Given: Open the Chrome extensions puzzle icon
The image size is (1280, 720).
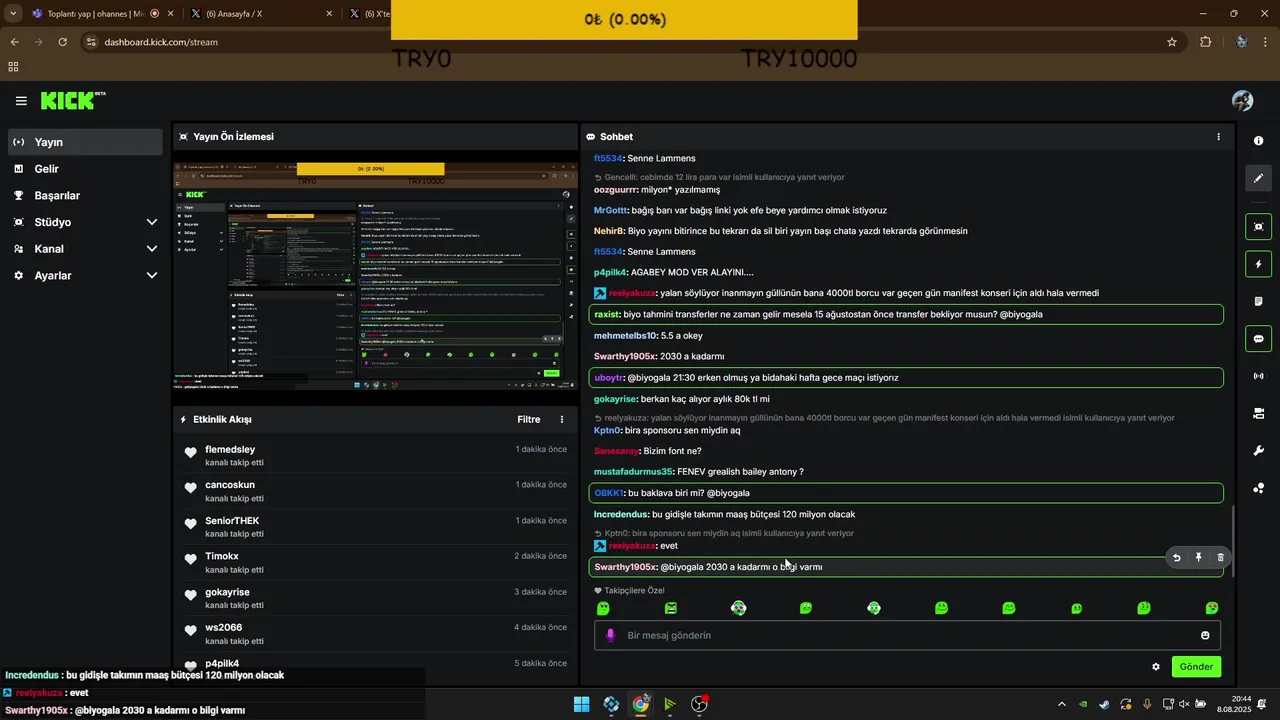Looking at the screenshot, I should coord(1205,42).
